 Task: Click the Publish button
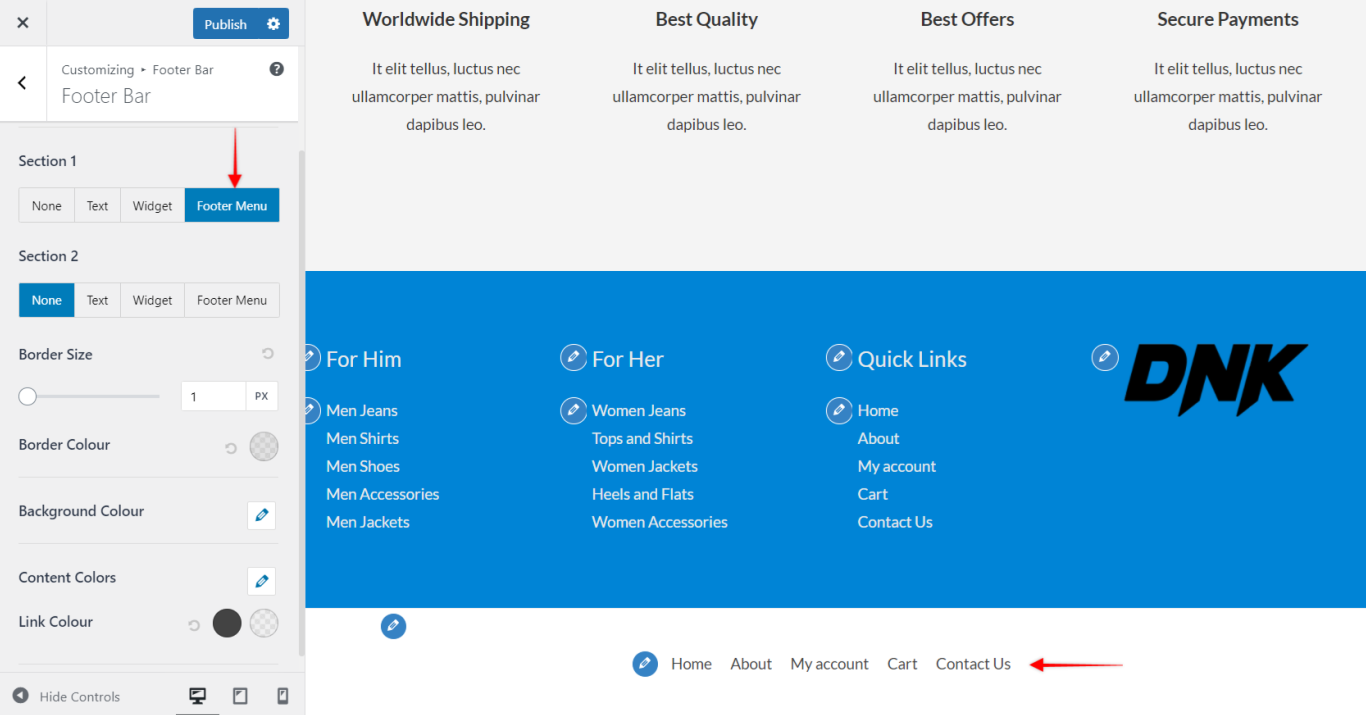[x=226, y=24]
